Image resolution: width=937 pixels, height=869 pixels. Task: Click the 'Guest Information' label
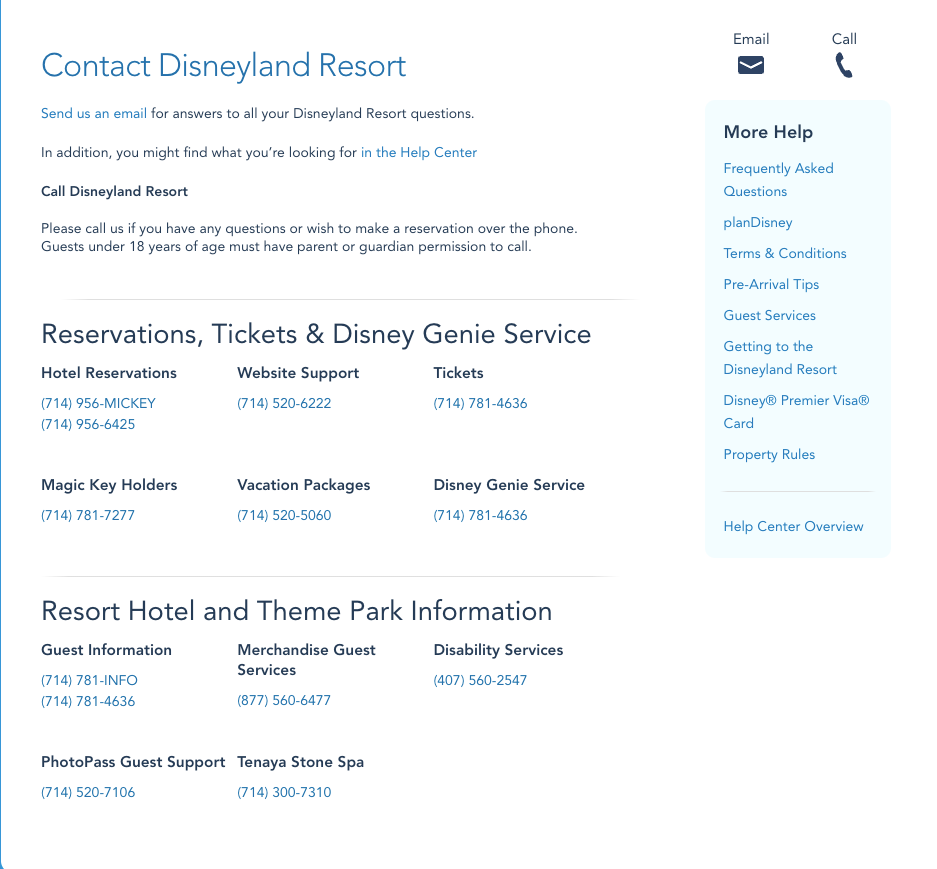pyautogui.click(x=106, y=650)
